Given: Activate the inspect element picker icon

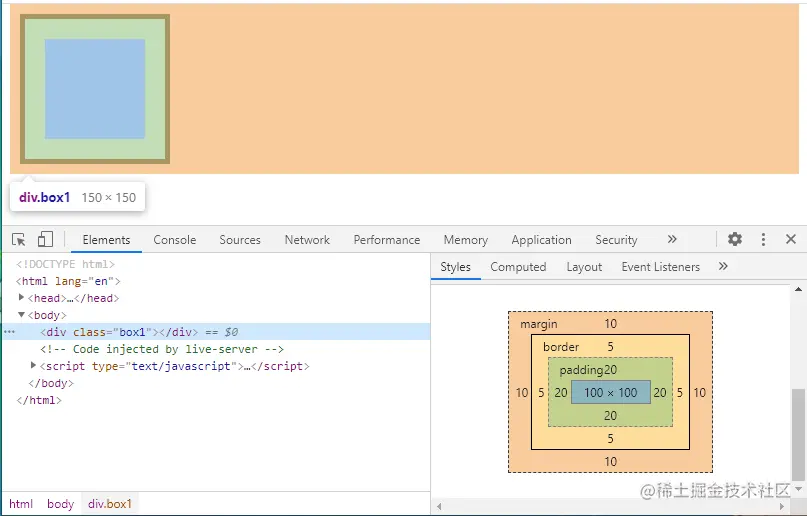Looking at the screenshot, I should [x=19, y=239].
